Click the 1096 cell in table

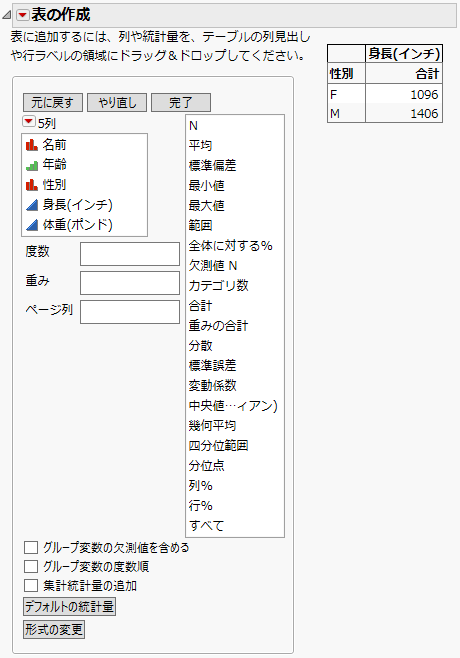point(404,94)
